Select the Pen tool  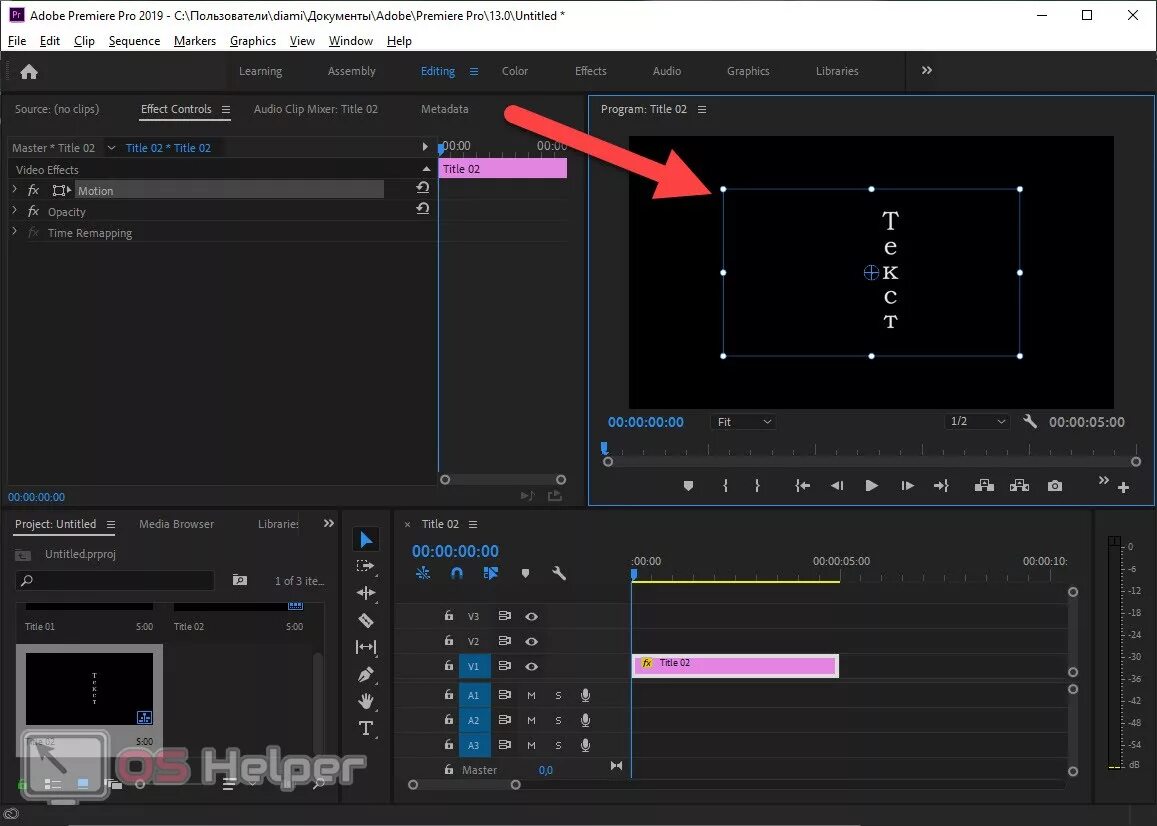(x=366, y=674)
